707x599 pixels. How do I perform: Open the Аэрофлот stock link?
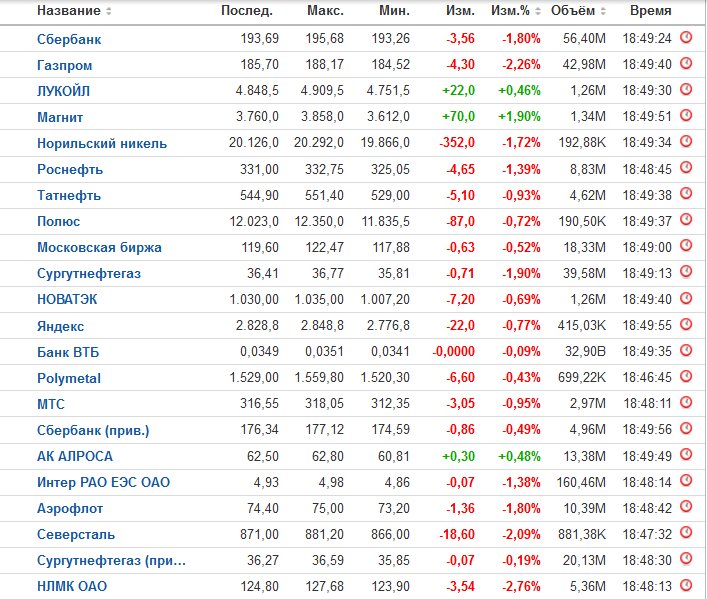[70, 509]
